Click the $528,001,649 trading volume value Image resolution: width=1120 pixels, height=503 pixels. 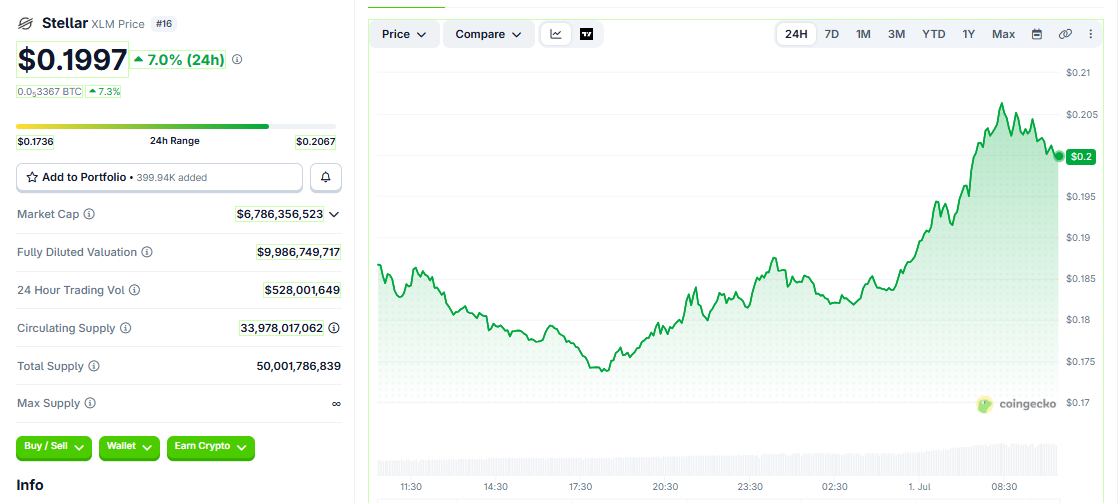(x=302, y=290)
